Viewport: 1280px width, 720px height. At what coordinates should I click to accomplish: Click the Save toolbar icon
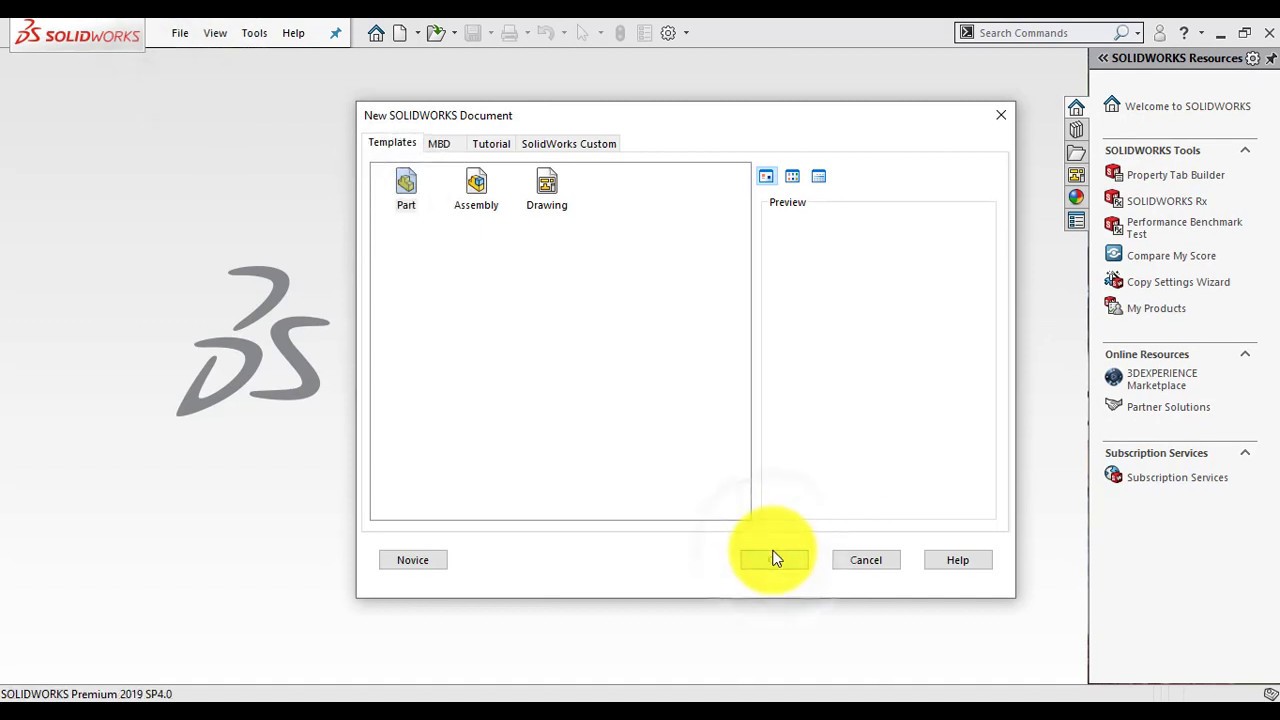(473, 33)
